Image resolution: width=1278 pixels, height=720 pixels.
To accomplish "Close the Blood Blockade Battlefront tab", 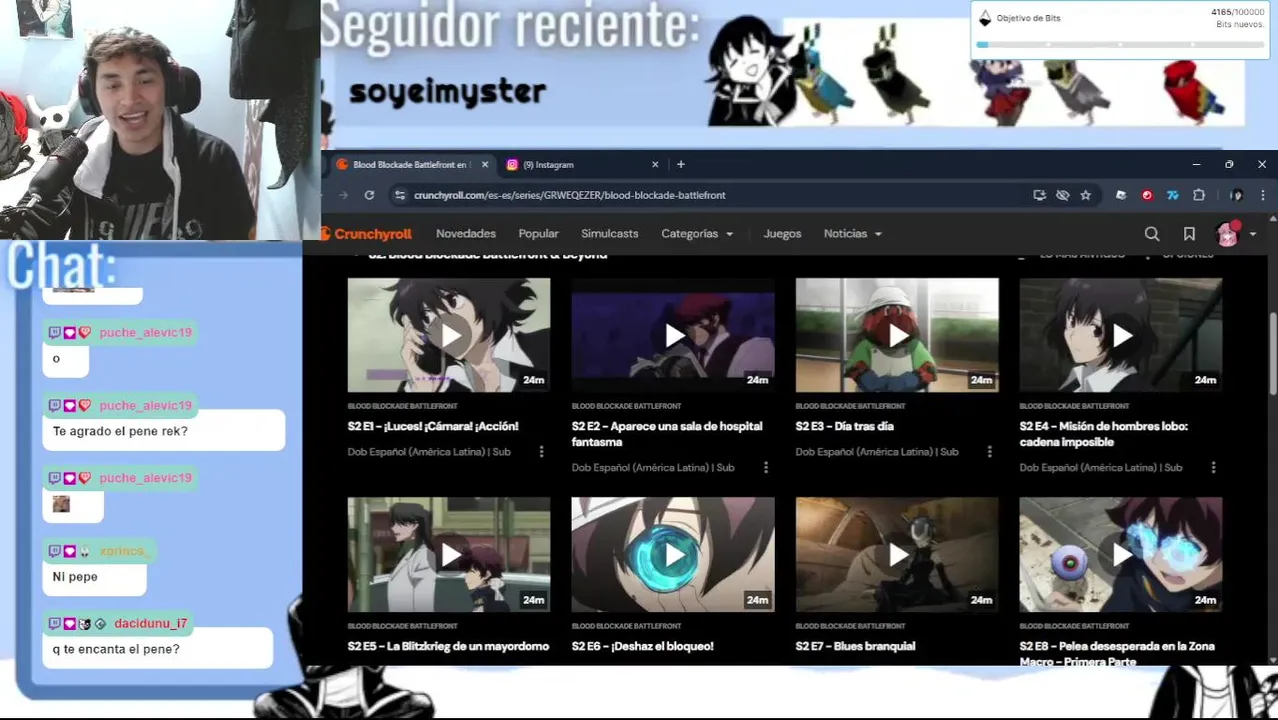I will tap(485, 164).
